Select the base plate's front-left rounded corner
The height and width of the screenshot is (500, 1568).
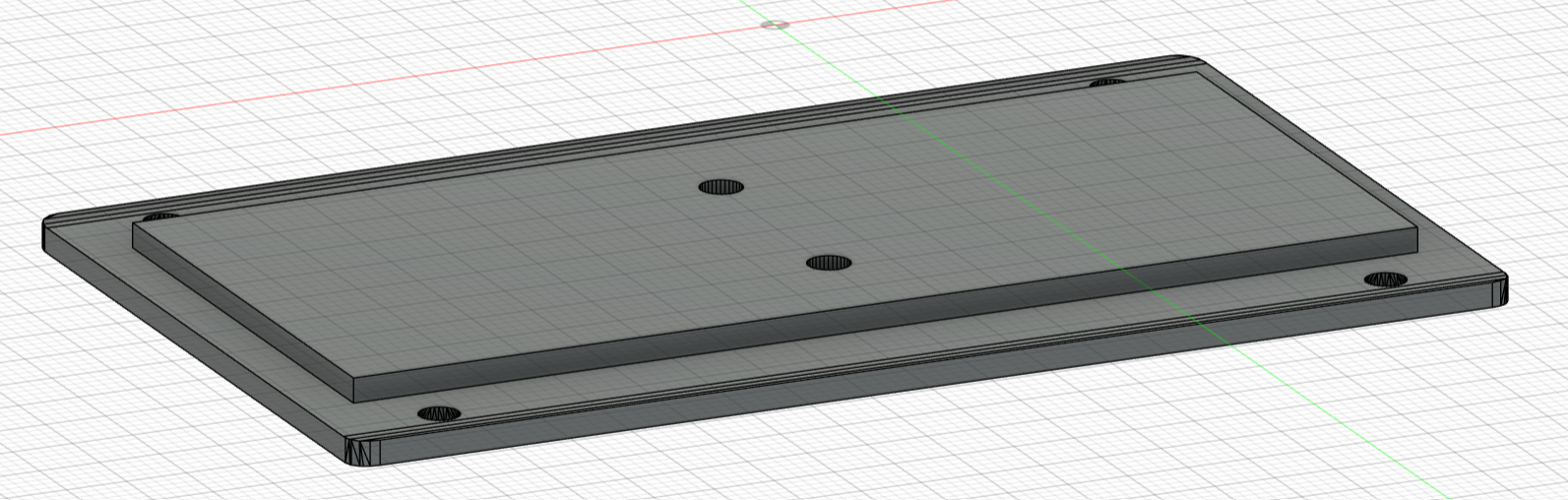(x=360, y=454)
